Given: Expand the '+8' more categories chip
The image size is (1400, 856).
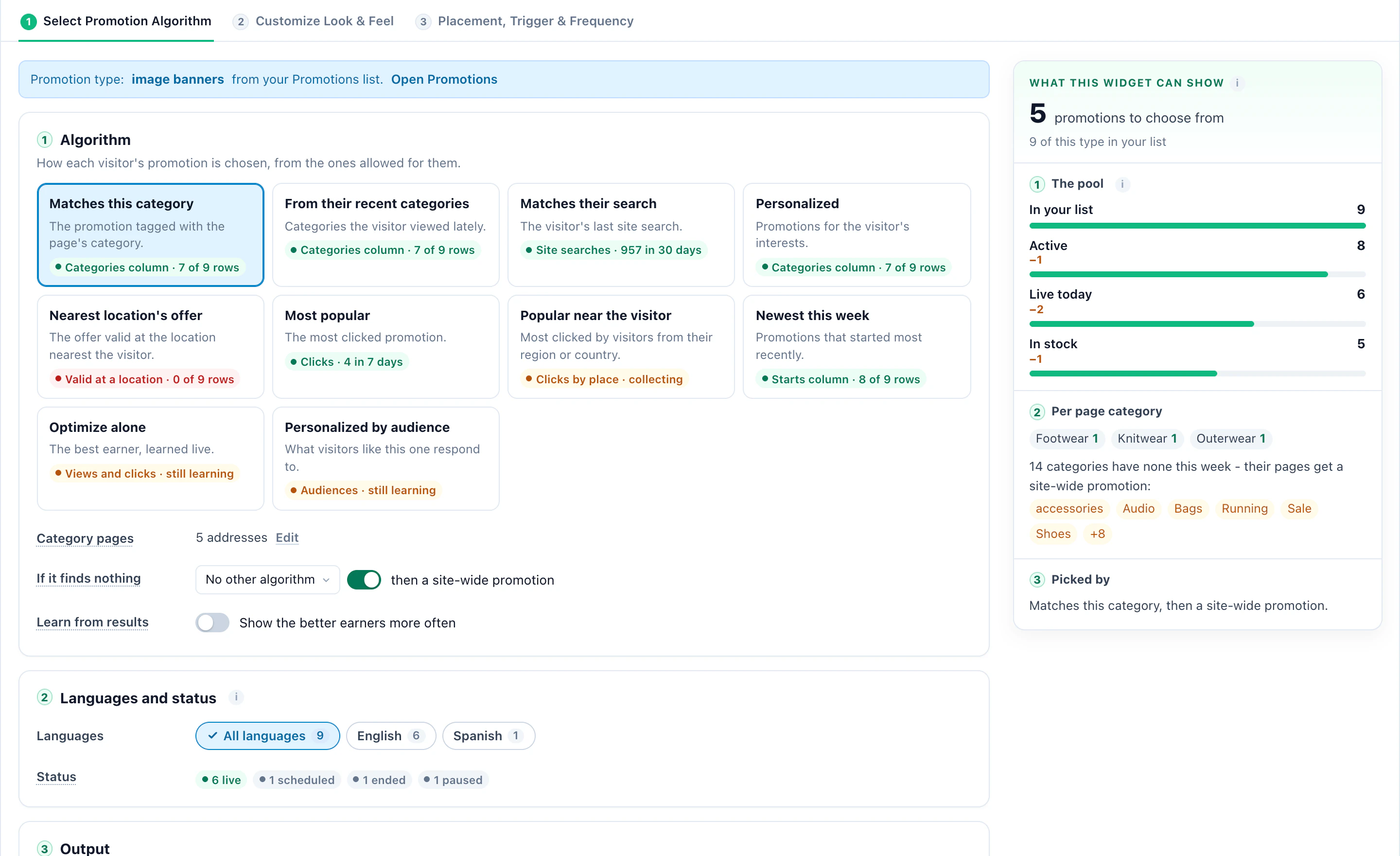Looking at the screenshot, I should 1097,534.
